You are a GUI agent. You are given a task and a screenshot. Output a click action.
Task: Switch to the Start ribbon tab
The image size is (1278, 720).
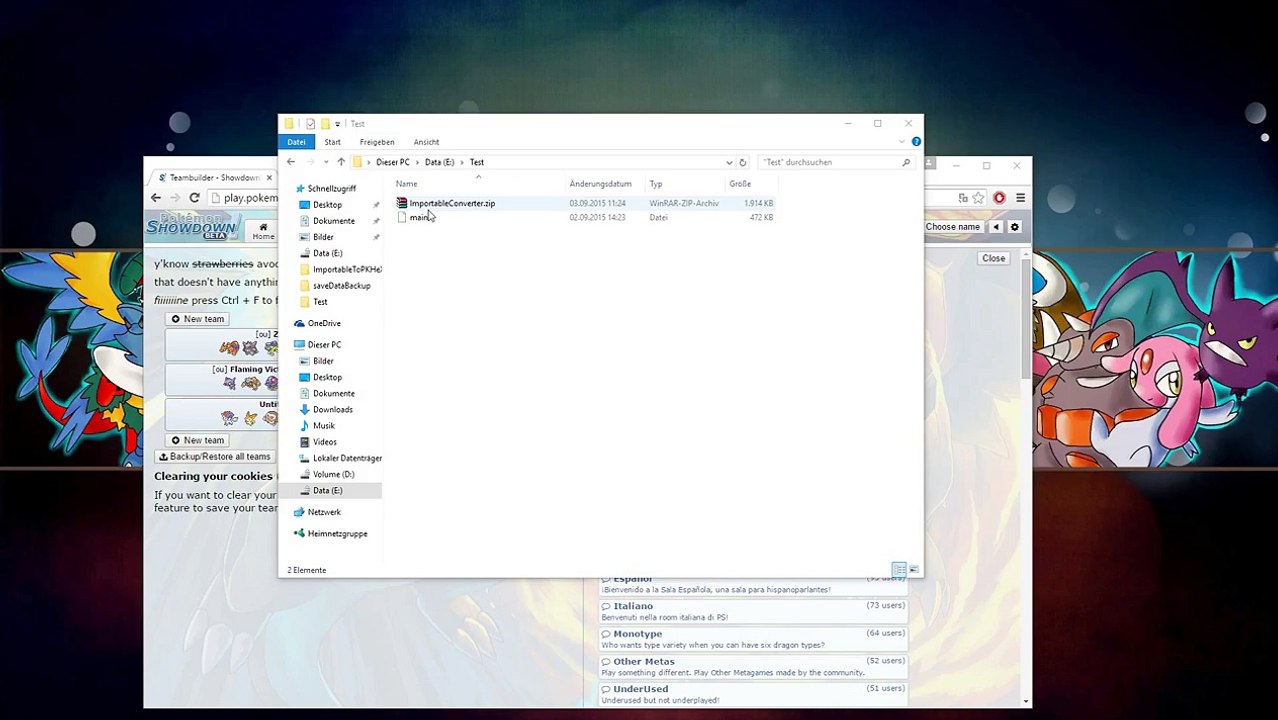[x=332, y=142]
